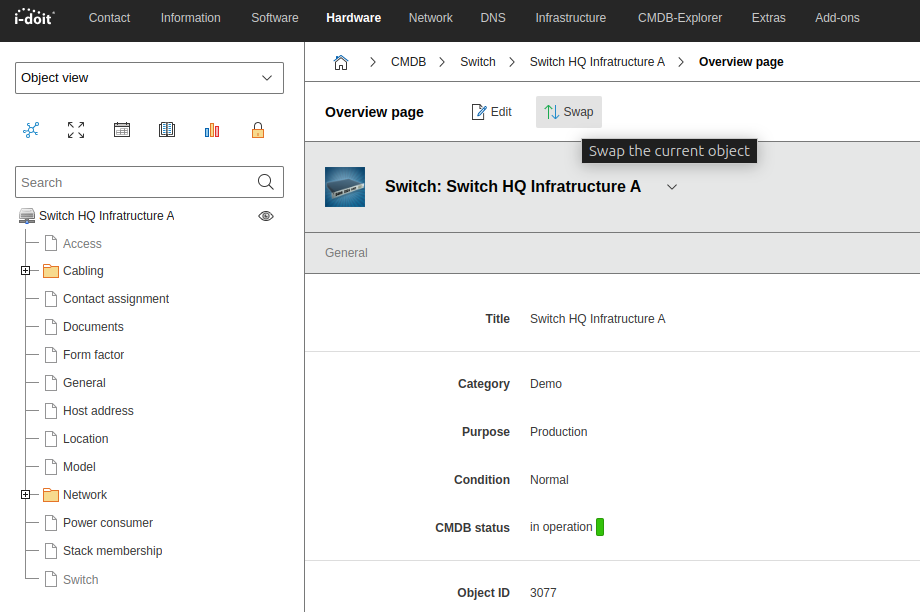The image size is (920, 612).
Task: Open the Information menu
Action: tap(191, 18)
